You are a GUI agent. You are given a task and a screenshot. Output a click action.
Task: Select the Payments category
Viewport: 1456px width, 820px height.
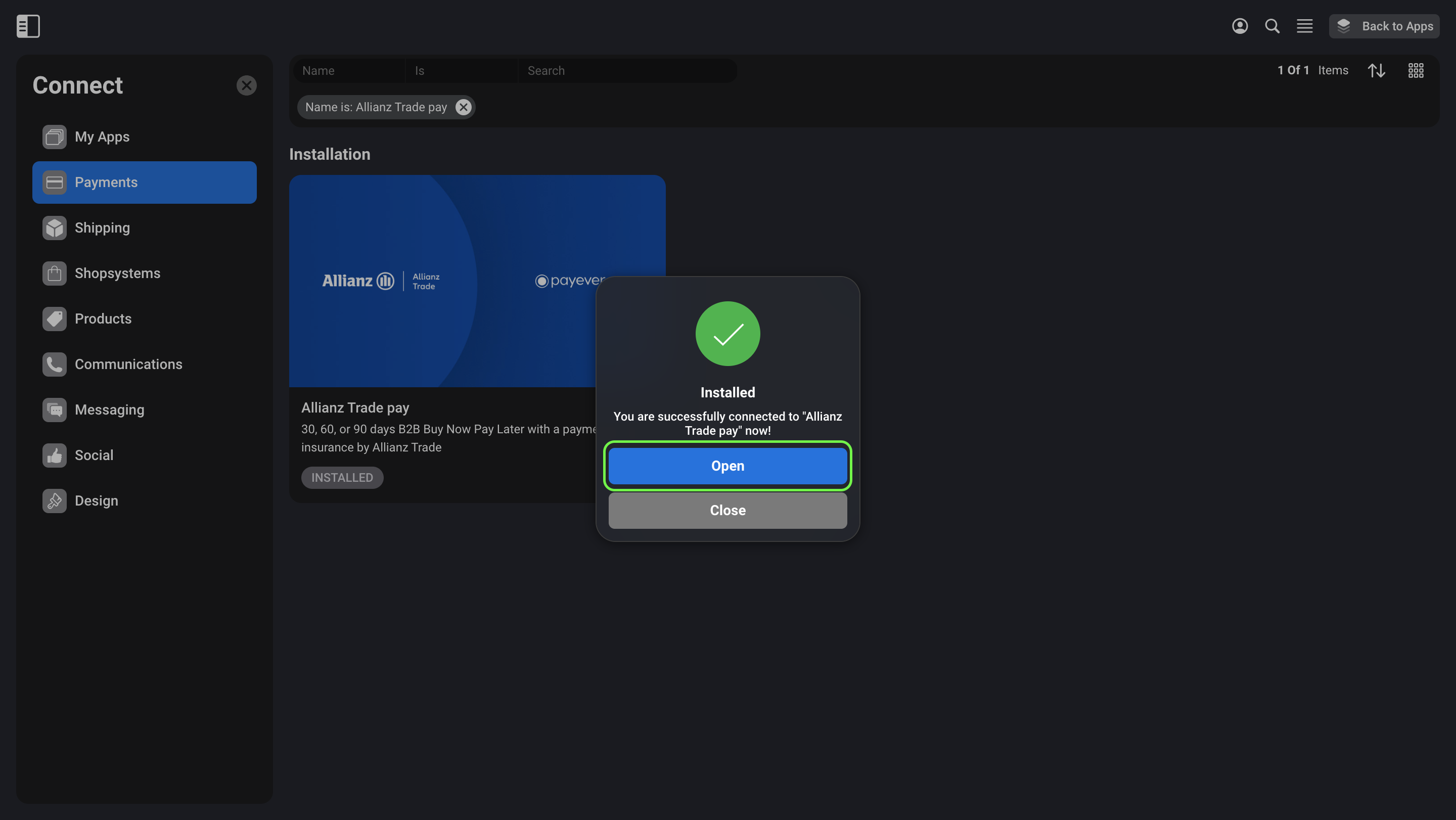click(144, 183)
